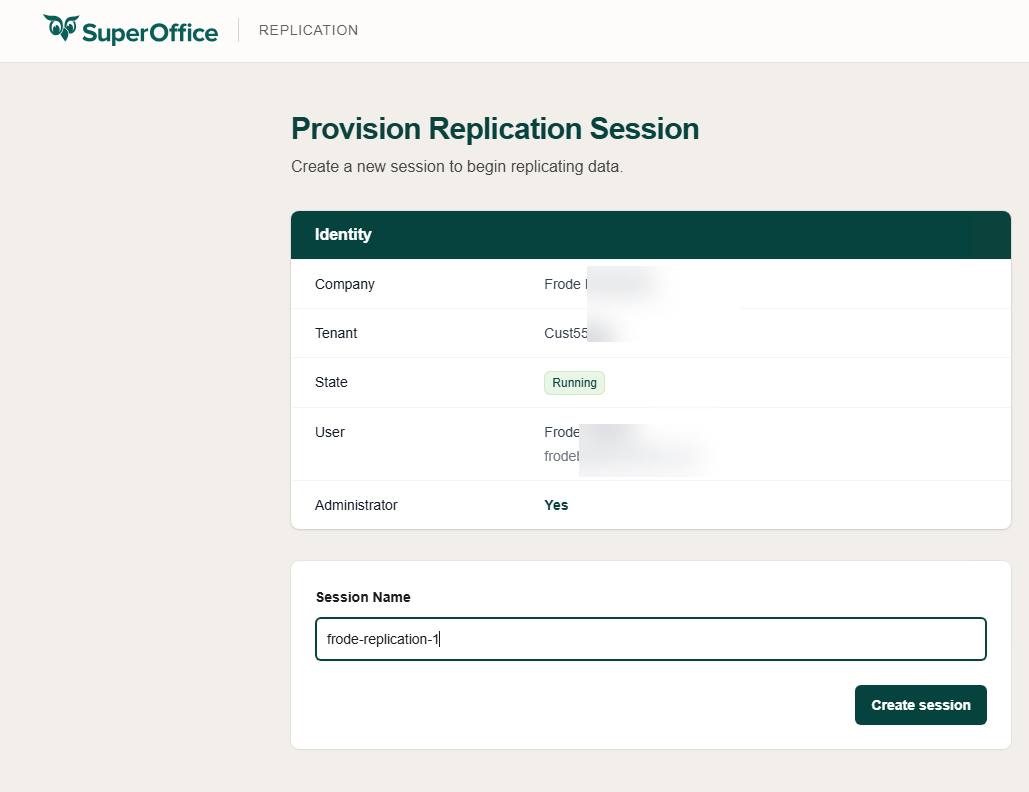Viewport: 1029px width, 792px height.
Task: Click the 'Create a new session' subtitle text
Action: click(x=456, y=166)
